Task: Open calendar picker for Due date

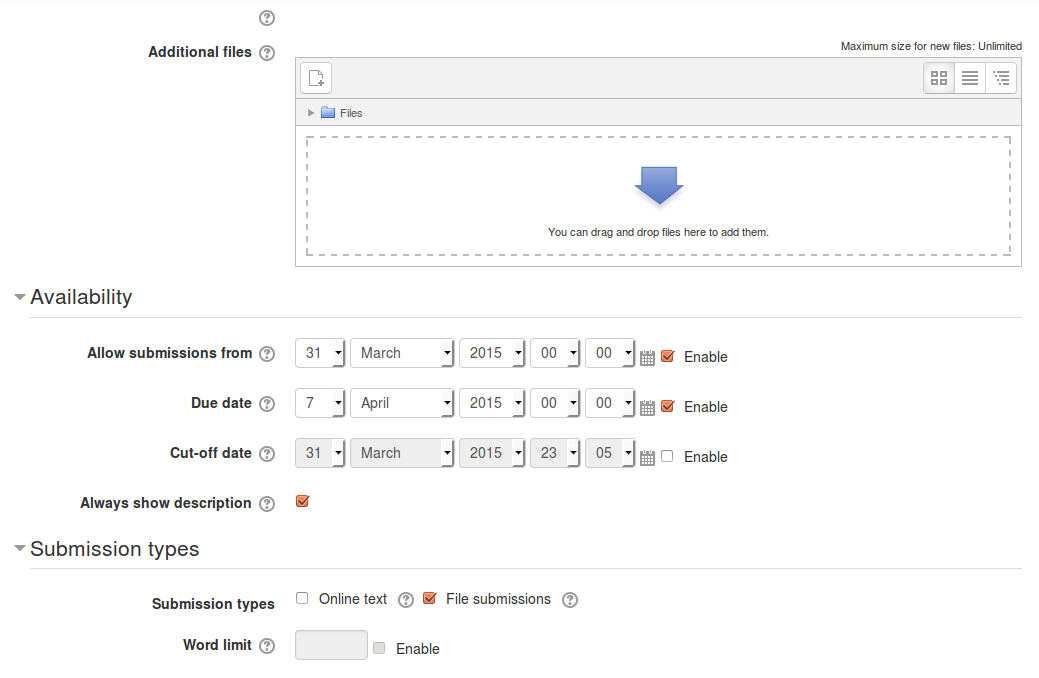Action: [x=647, y=408]
